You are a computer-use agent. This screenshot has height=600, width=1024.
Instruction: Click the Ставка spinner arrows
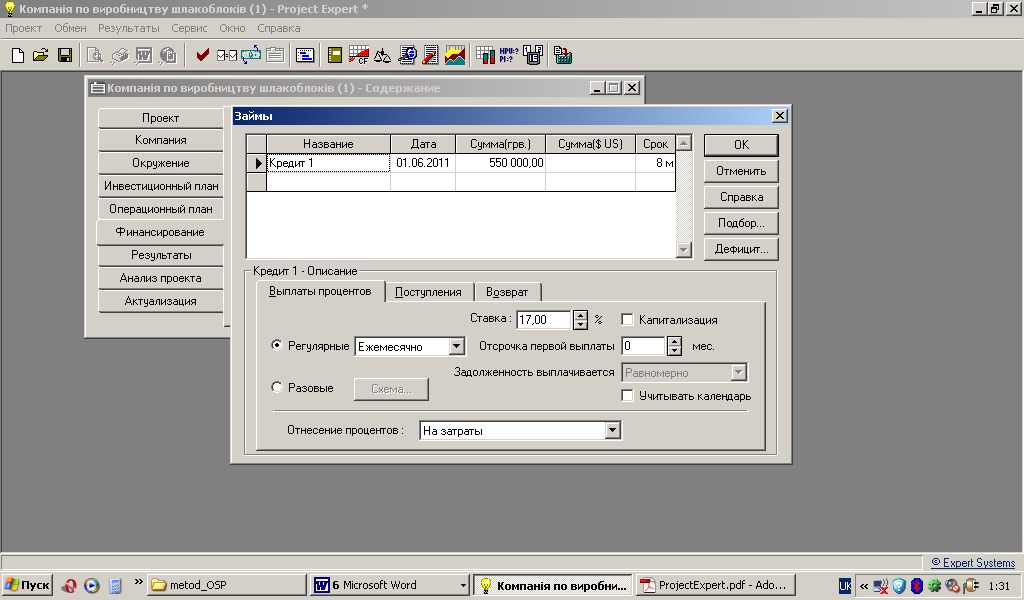point(580,320)
